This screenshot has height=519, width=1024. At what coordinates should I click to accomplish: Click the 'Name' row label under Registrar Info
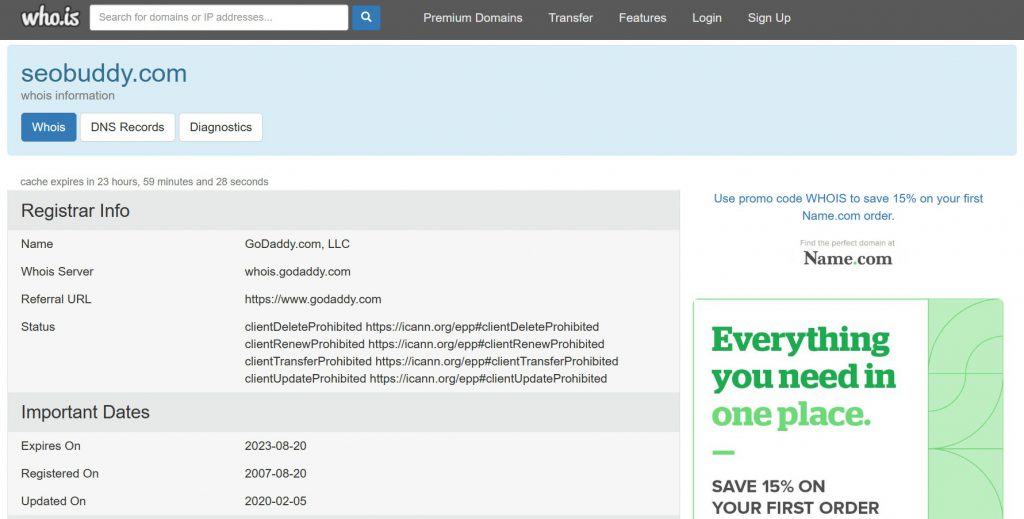[x=37, y=244]
